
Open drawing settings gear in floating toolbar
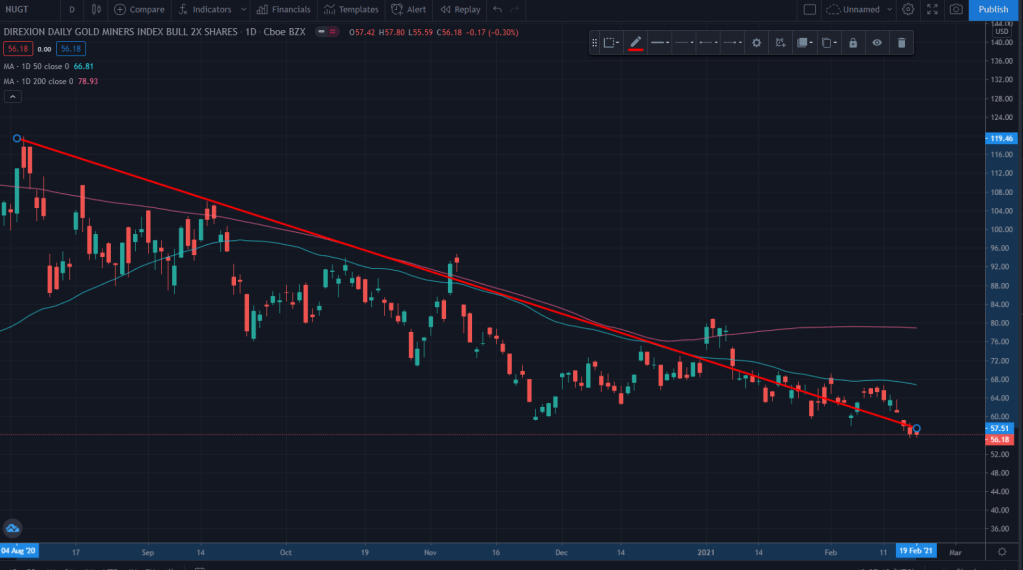pyautogui.click(x=757, y=43)
